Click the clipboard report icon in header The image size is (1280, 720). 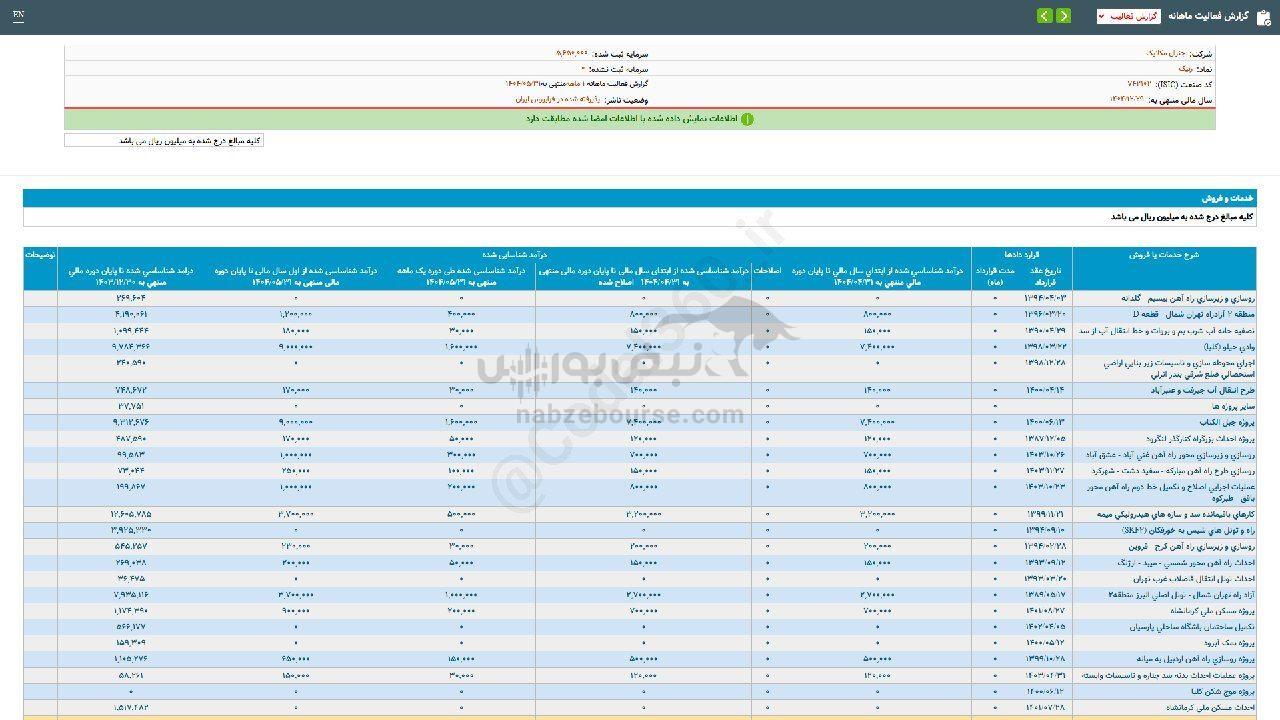click(x=1263, y=17)
